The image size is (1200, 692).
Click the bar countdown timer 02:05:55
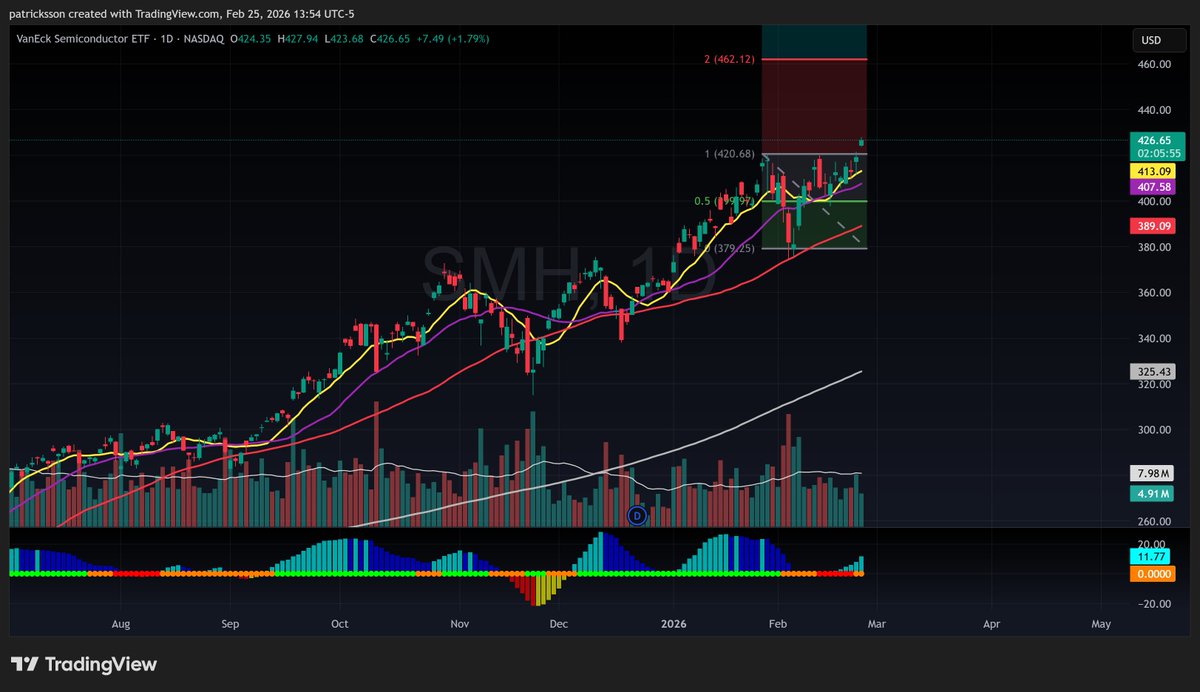pyautogui.click(x=1156, y=154)
